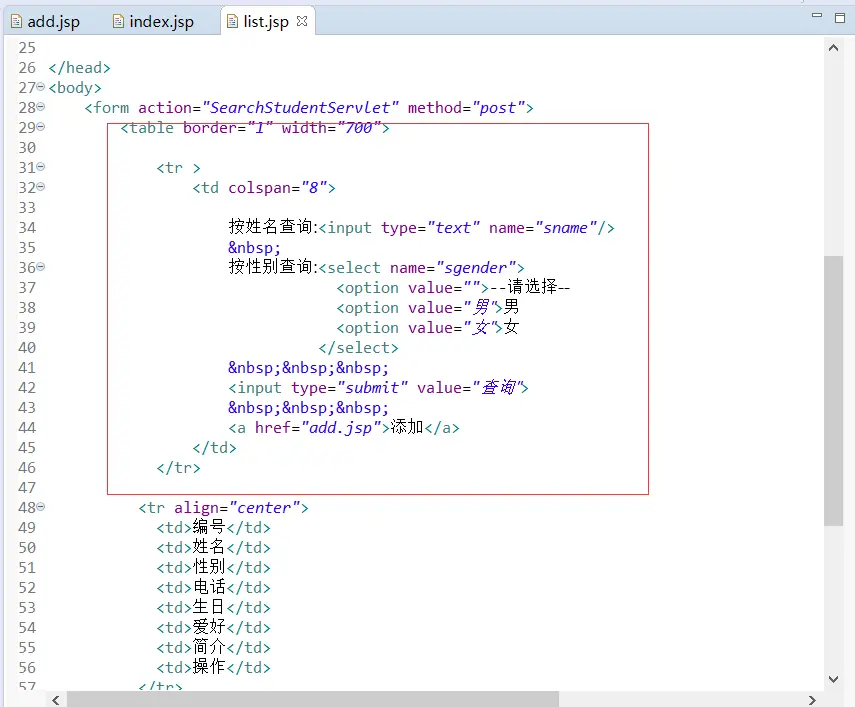Click the list.jsp file icon
Viewport: 855px width, 707px height.
point(232,21)
